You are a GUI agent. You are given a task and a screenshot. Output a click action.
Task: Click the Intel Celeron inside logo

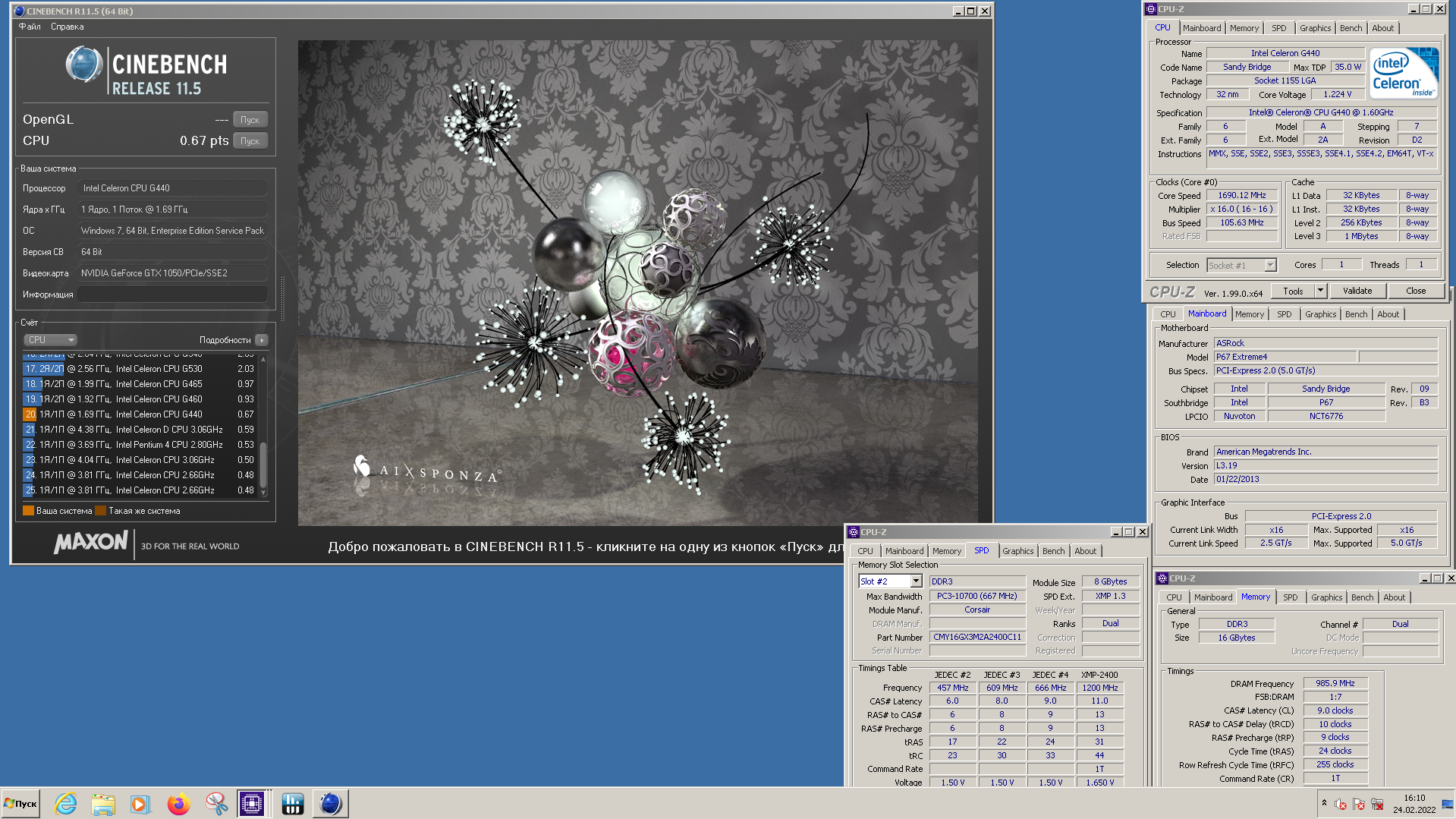1404,73
